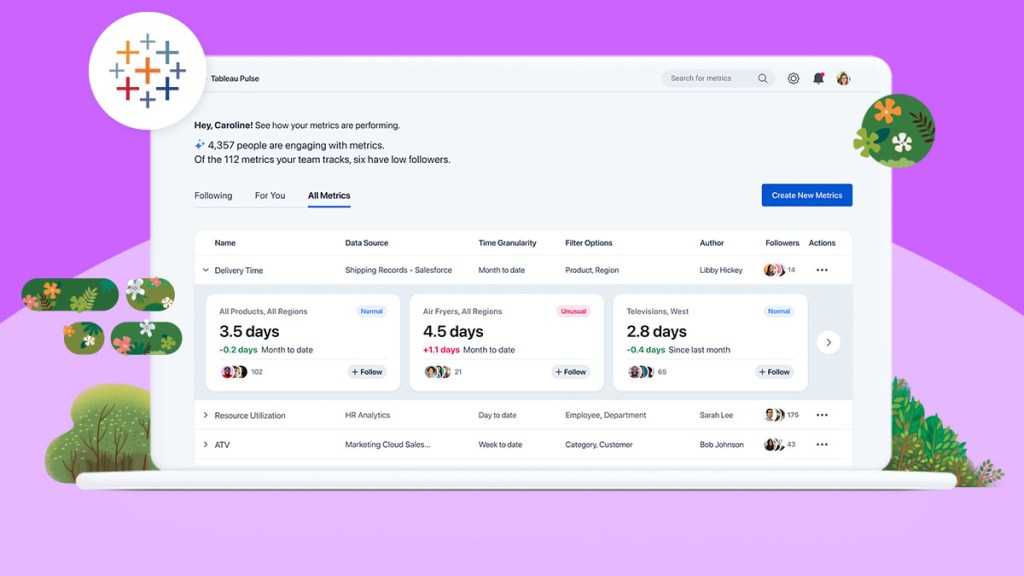The width and height of the screenshot is (1024, 576).
Task: Follow the Air Fryers, All Regions metric
Action: pos(569,371)
